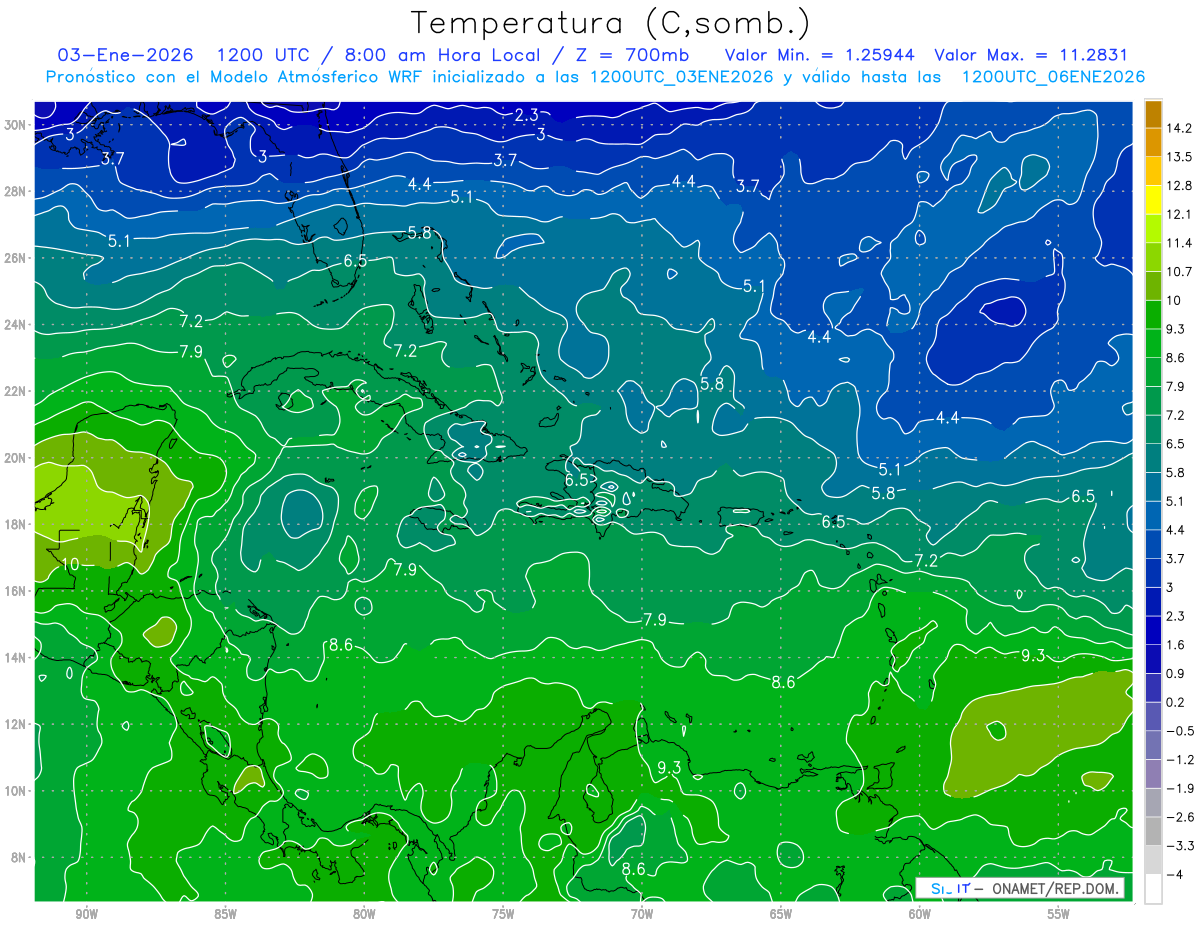Screen dimensions: 1200x927
Task: Click the "13.5" color scale label
Action: (1180, 157)
